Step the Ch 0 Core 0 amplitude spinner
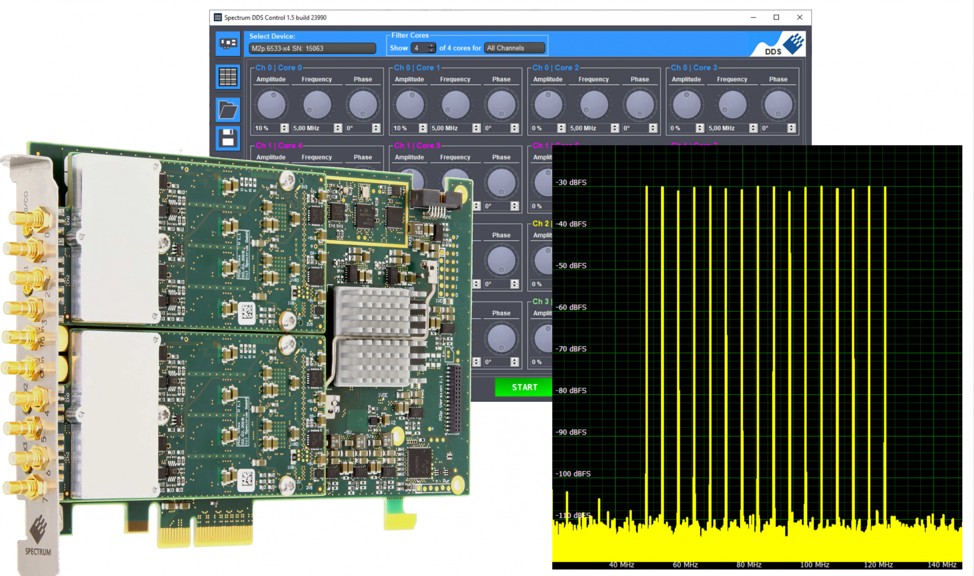974x576 pixels. click(x=284, y=128)
